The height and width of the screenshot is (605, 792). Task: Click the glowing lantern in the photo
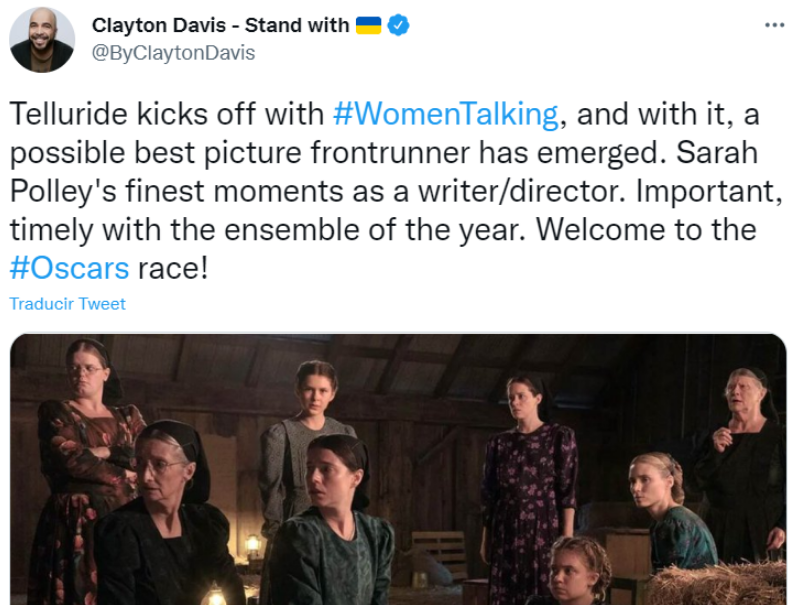point(212,594)
